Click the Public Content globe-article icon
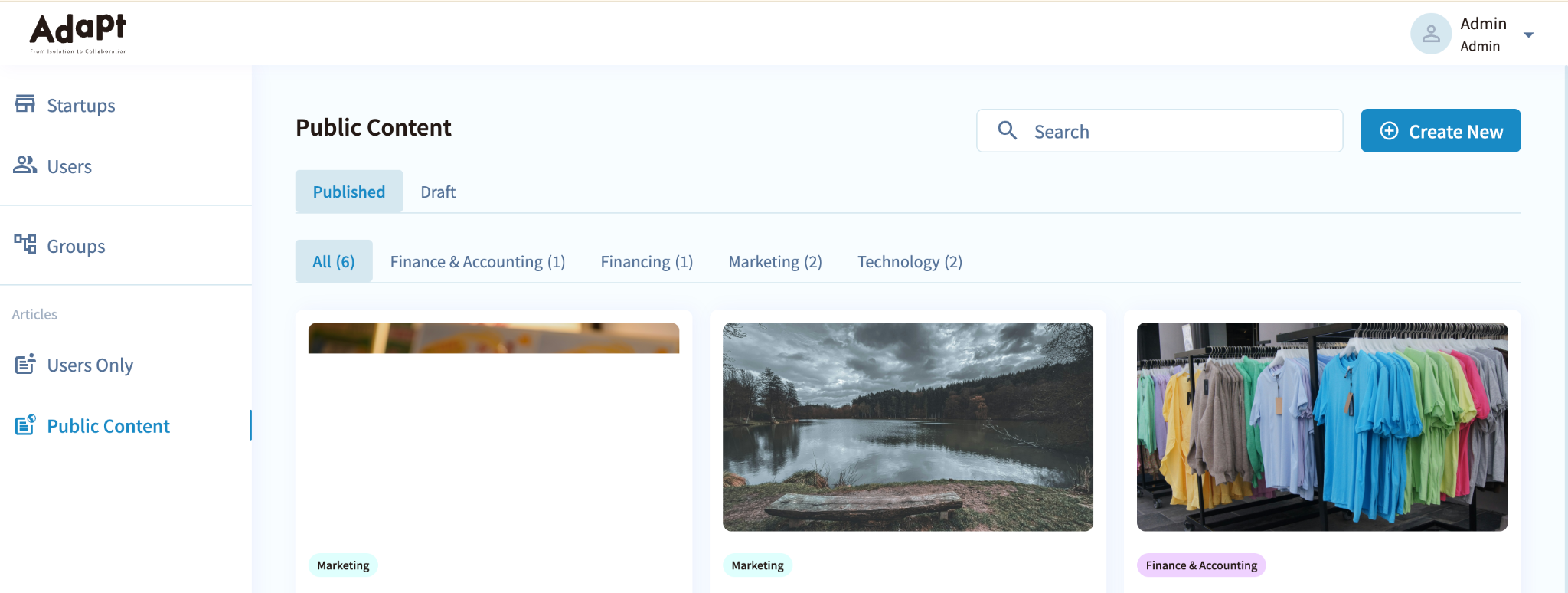The height and width of the screenshot is (593, 1568). (x=25, y=424)
